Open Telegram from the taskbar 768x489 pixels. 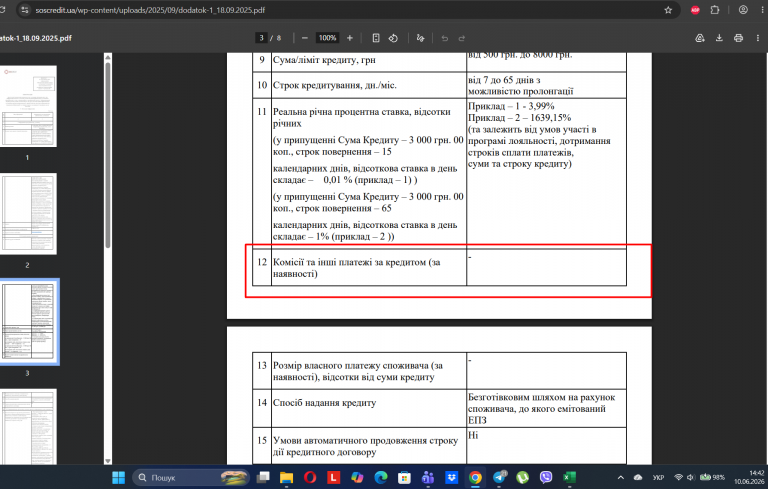tap(499, 477)
